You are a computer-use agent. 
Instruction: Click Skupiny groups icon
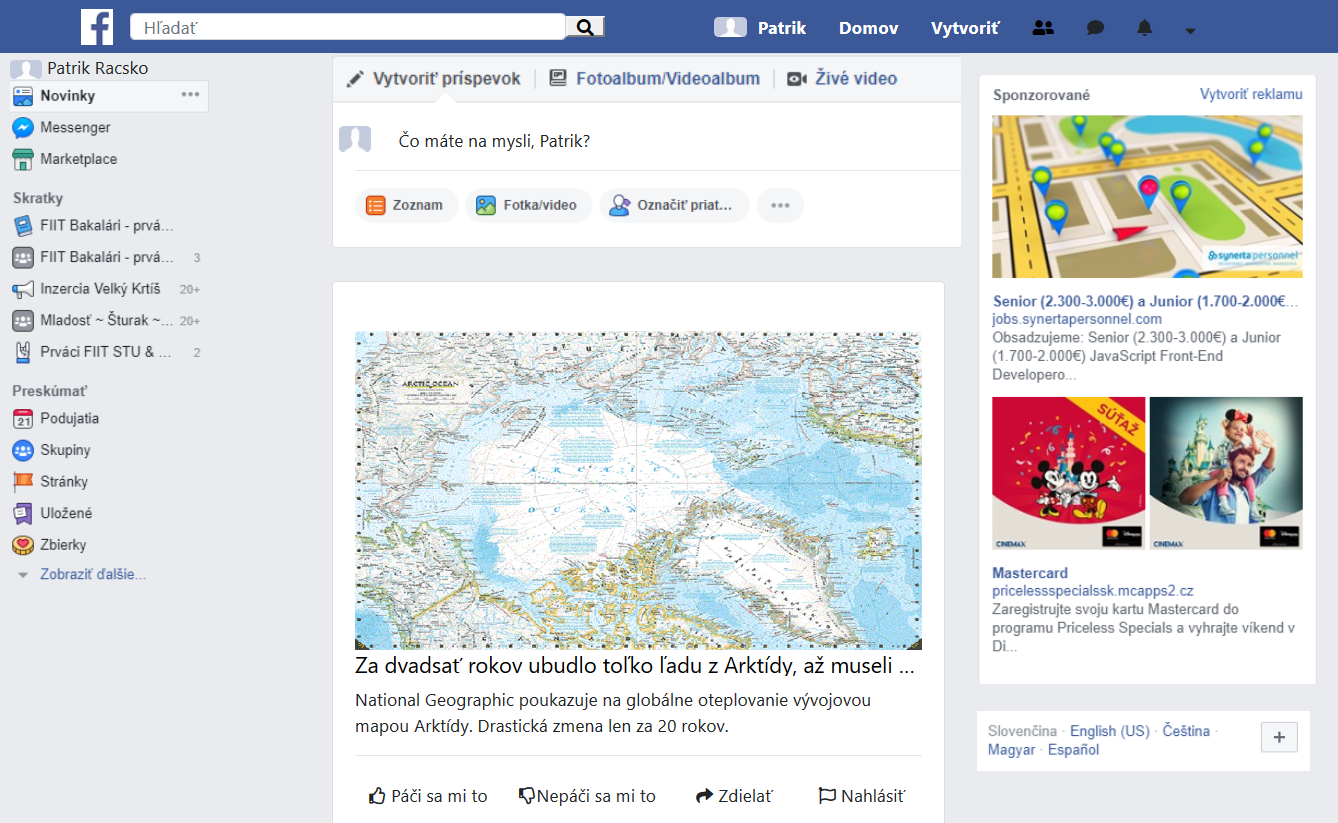pyautogui.click(x=23, y=450)
